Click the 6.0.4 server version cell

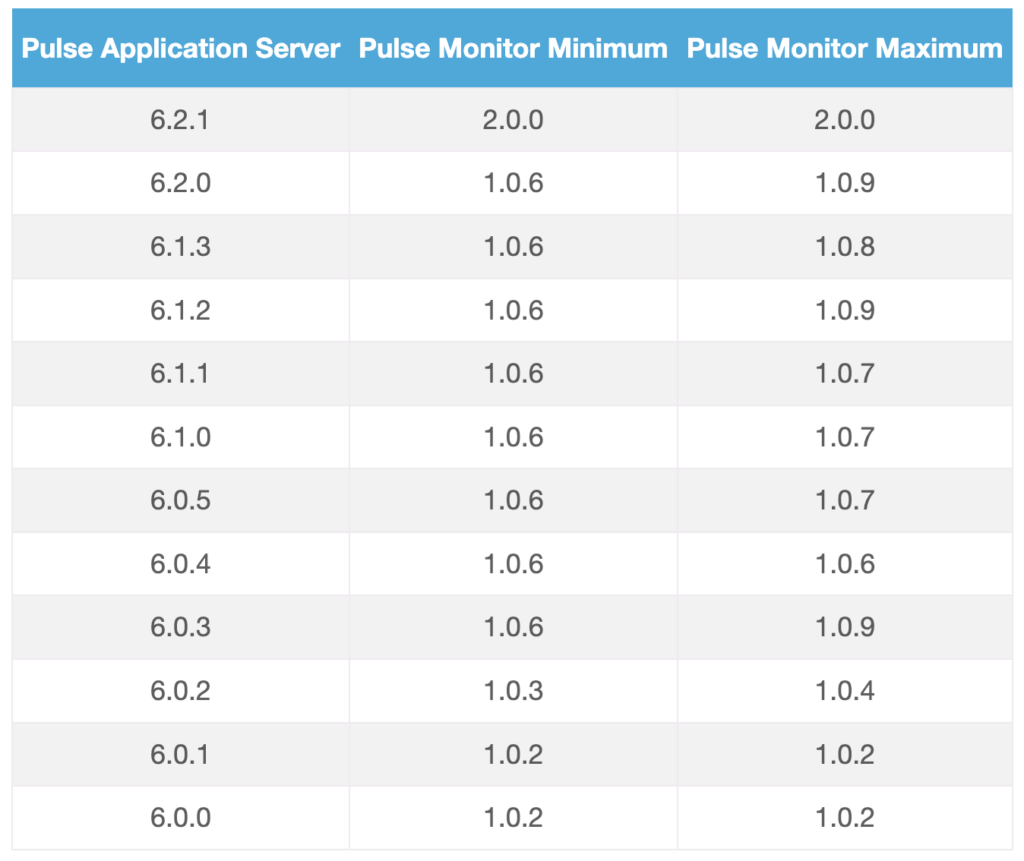click(x=181, y=564)
